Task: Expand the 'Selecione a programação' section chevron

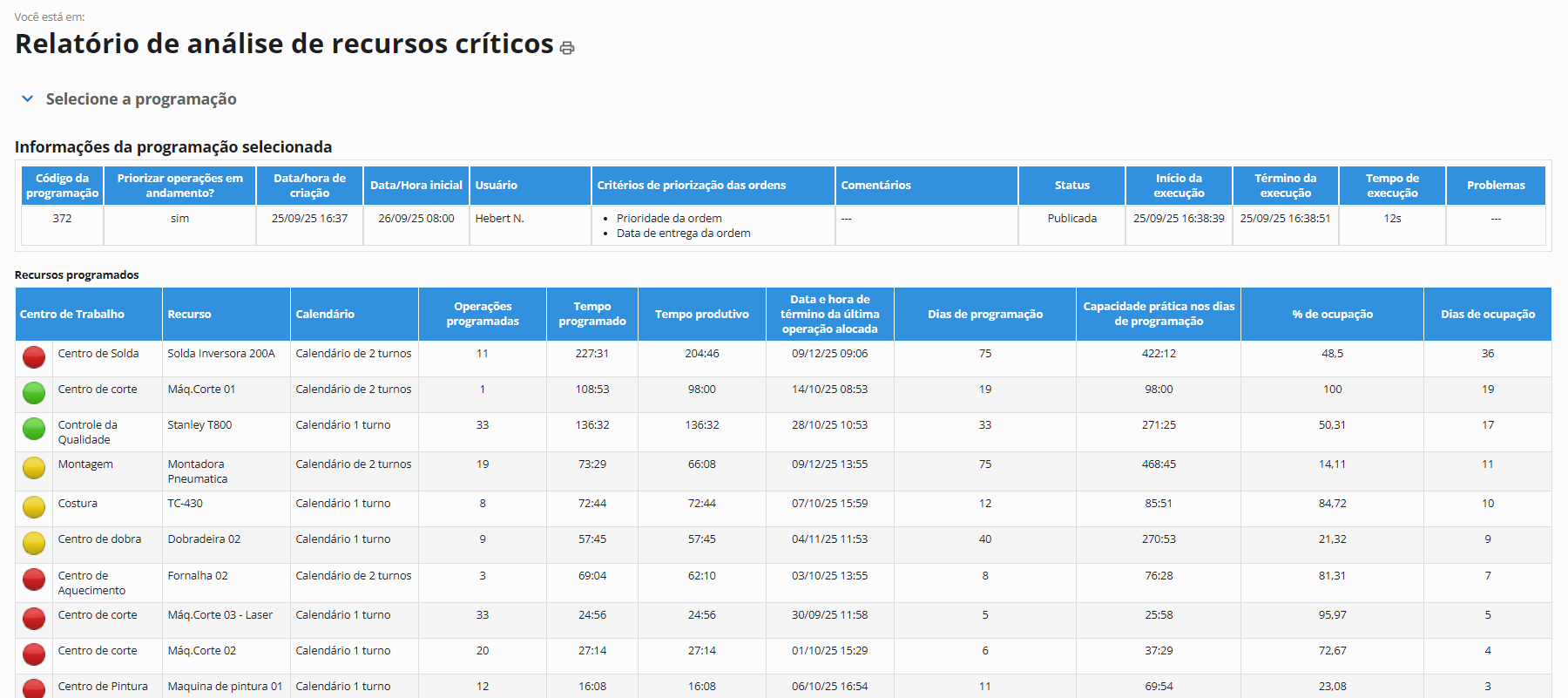Action: coord(27,99)
